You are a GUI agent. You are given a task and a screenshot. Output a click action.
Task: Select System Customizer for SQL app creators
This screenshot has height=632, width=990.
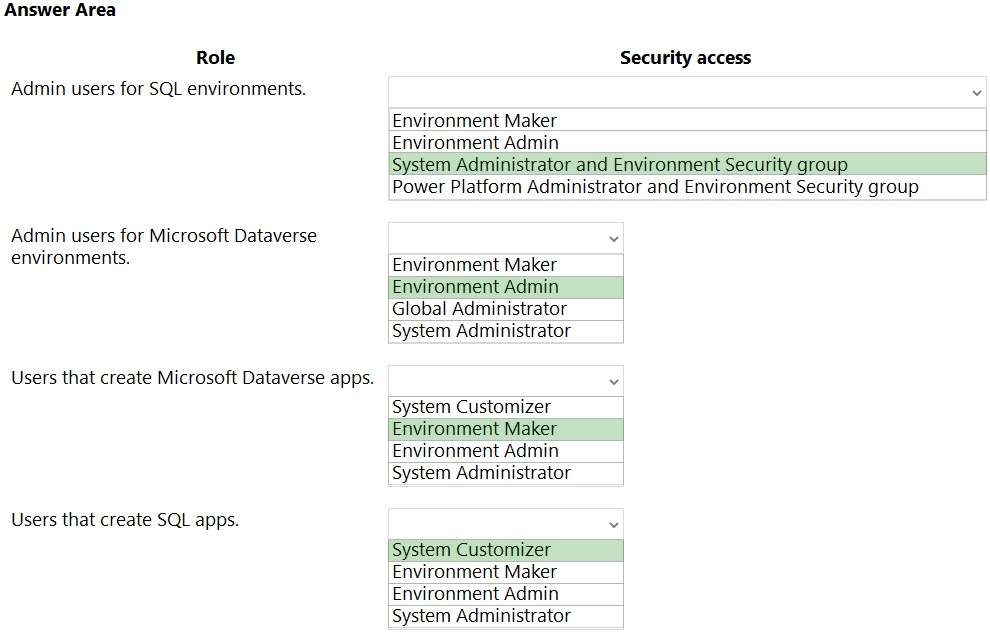(x=506, y=550)
